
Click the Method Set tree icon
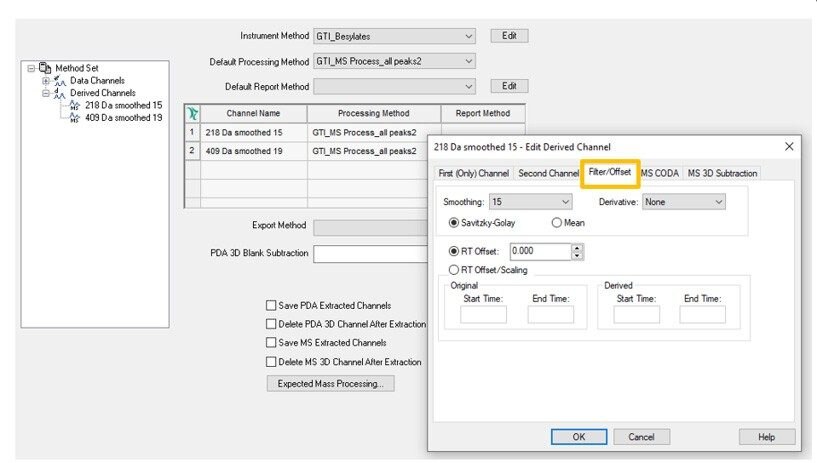pos(45,68)
